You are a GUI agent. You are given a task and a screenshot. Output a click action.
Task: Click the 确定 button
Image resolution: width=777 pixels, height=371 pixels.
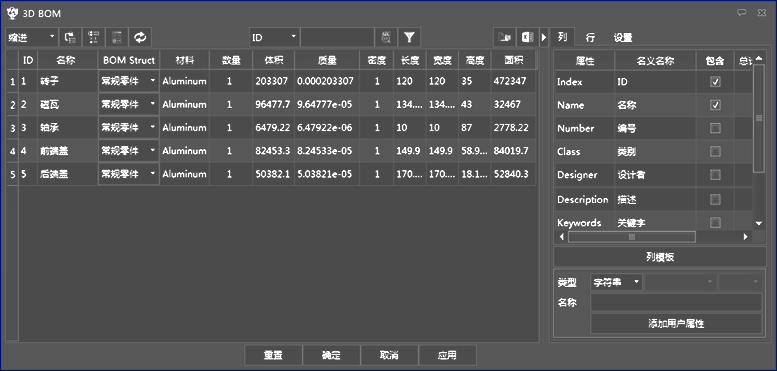tap(331, 355)
